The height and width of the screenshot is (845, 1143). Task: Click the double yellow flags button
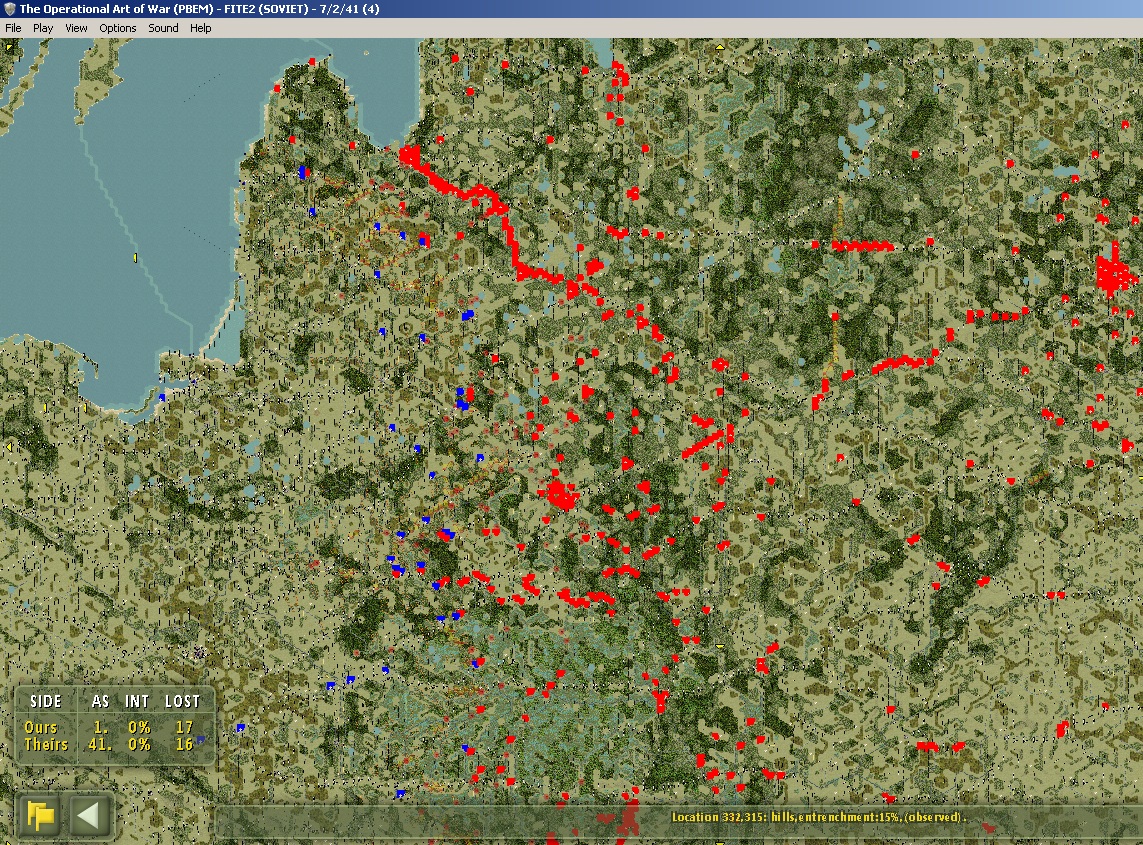tap(41, 814)
